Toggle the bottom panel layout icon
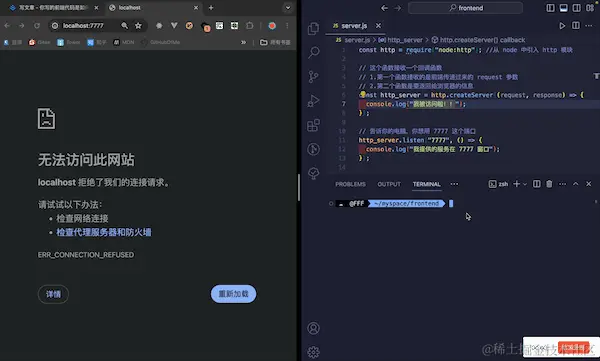The width and height of the screenshot is (600, 361). coord(563,8)
